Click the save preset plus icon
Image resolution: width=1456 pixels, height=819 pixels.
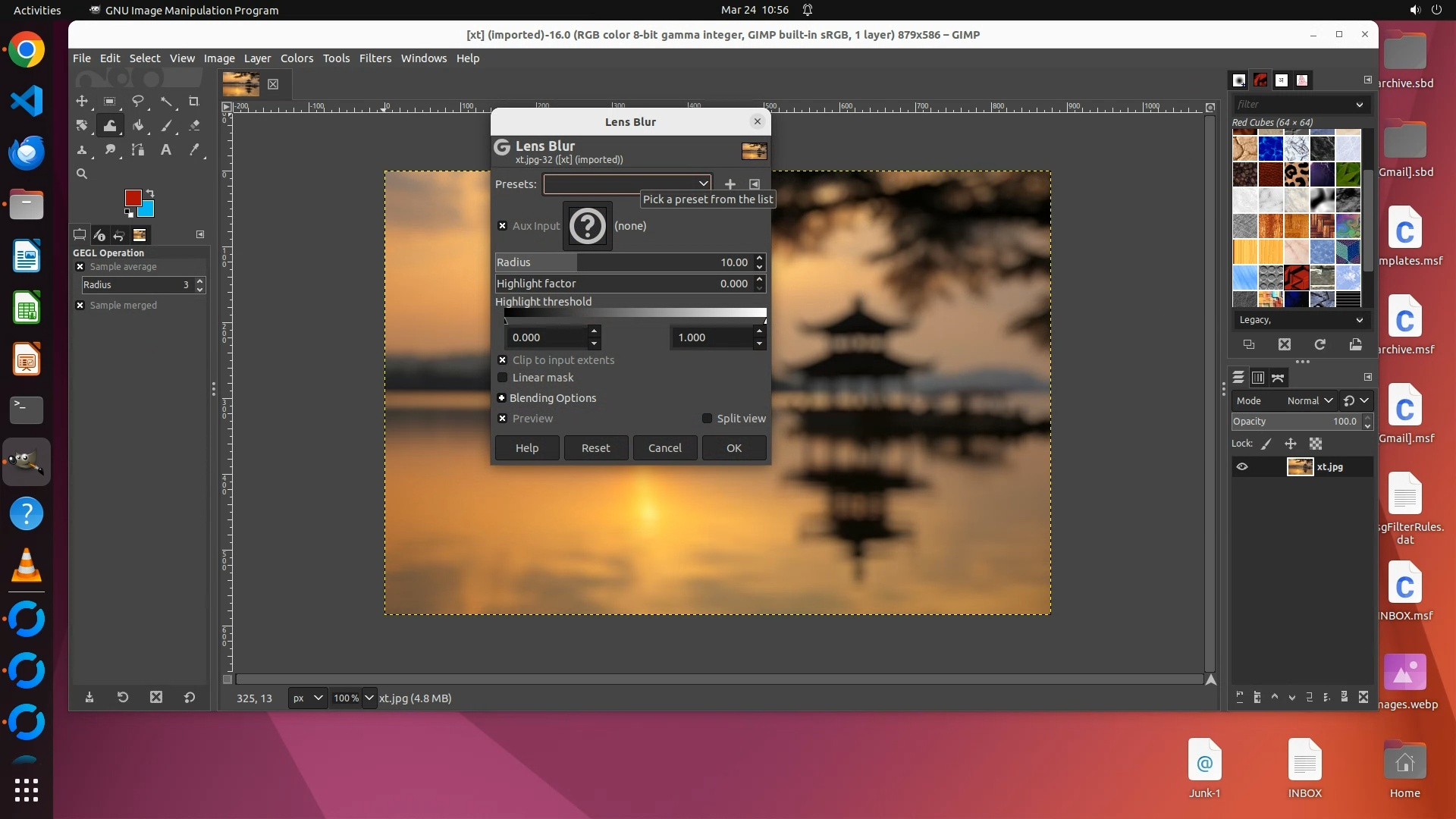pyautogui.click(x=730, y=184)
